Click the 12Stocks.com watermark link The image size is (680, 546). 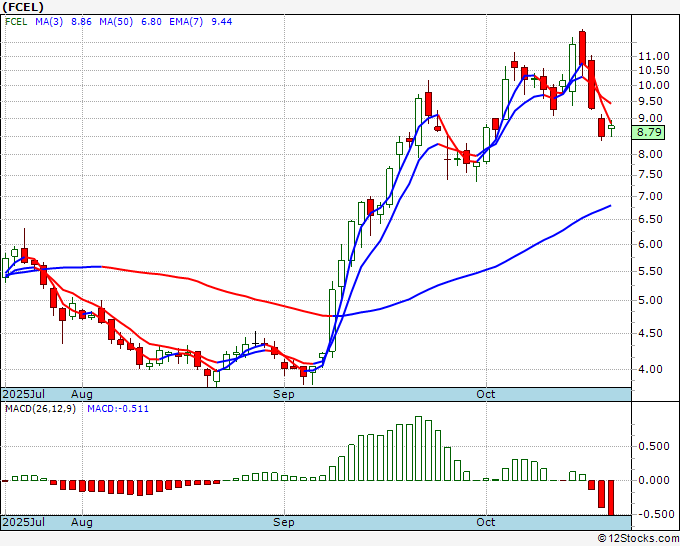click(x=639, y=538)
